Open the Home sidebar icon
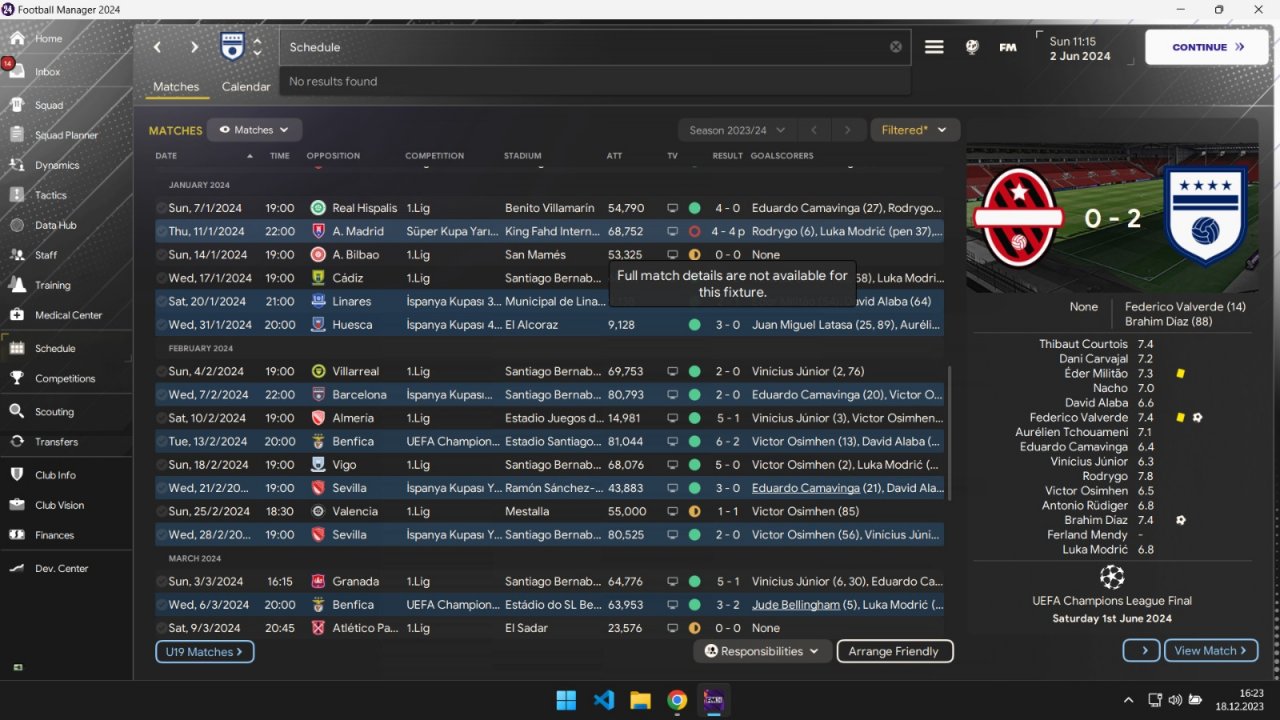This screenshot has width=1280, height=720. 17,38
